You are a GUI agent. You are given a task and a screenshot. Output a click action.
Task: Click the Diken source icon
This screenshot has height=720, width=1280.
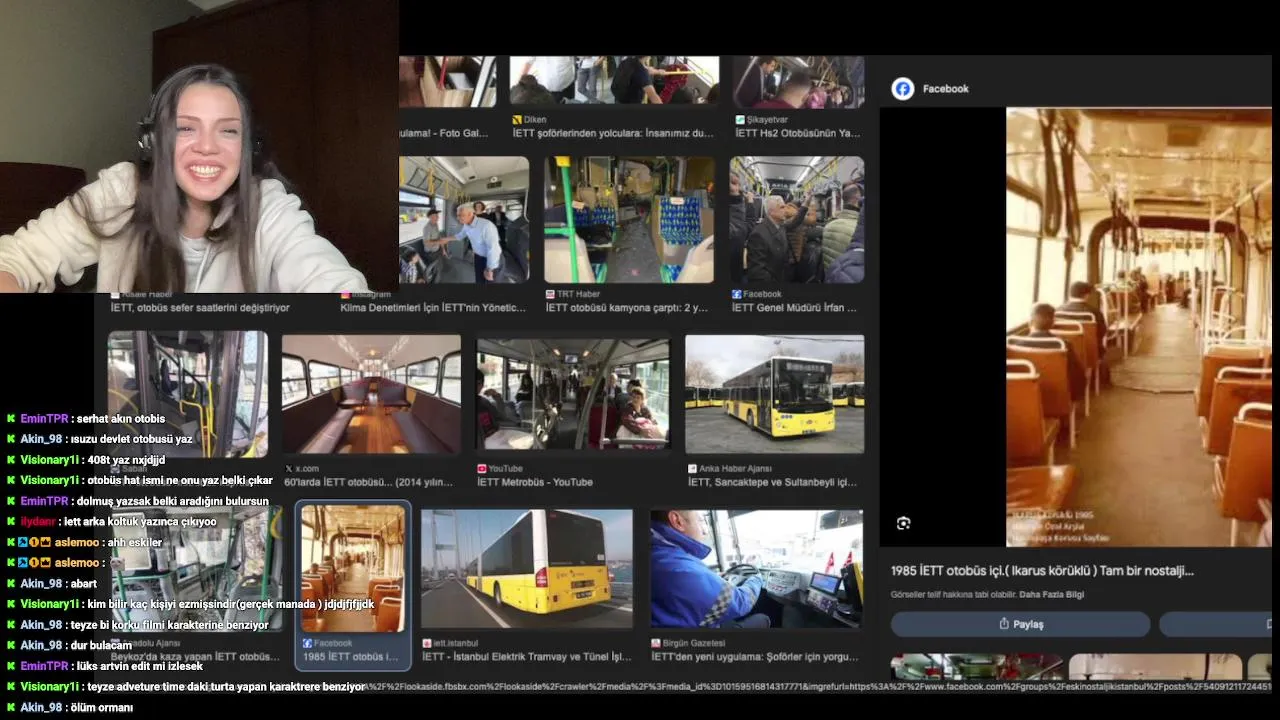(517, 119)
